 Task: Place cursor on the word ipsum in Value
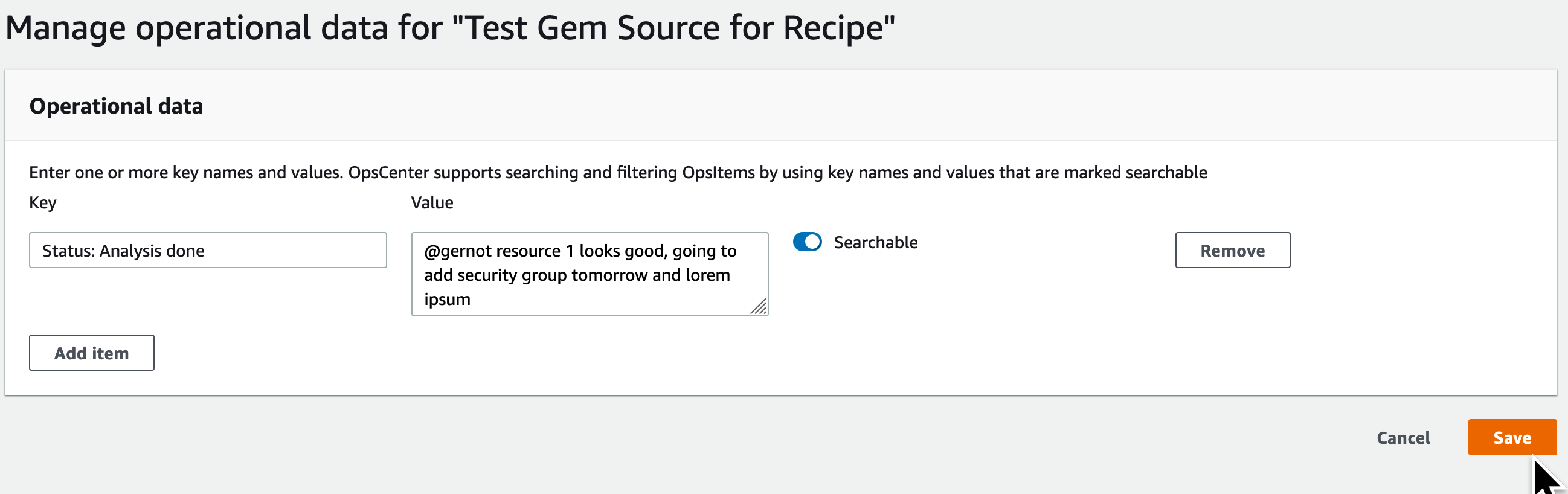447,300
